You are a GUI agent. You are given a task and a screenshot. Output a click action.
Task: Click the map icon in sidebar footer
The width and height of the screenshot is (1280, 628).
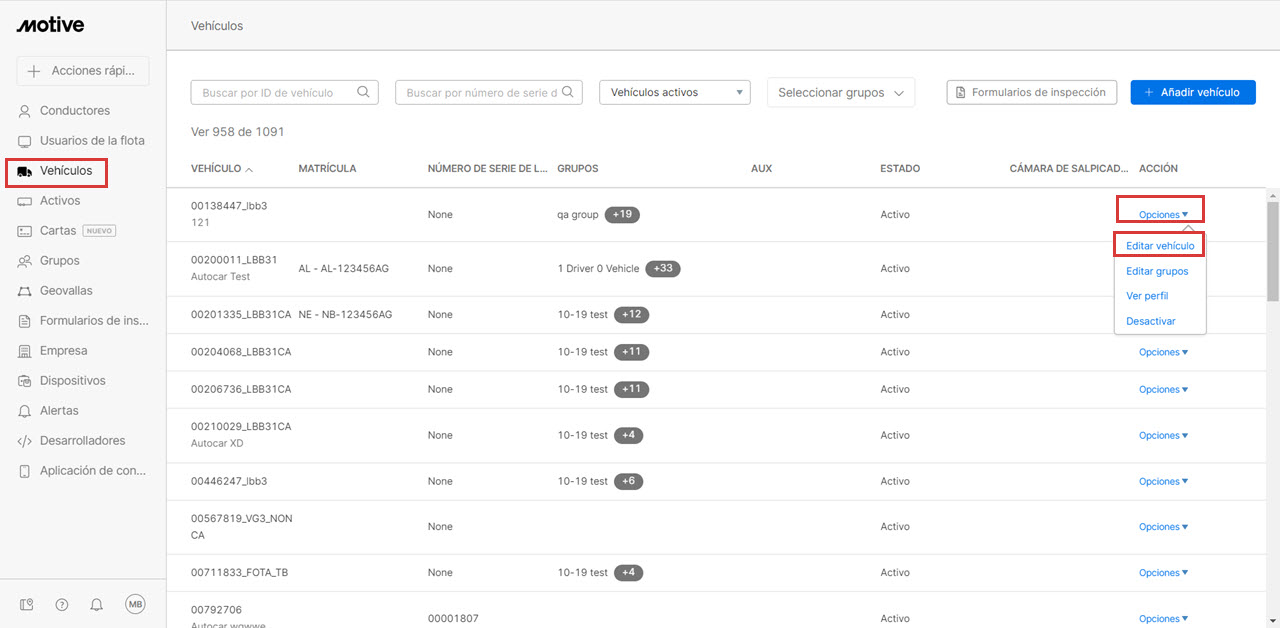point(27,604)
